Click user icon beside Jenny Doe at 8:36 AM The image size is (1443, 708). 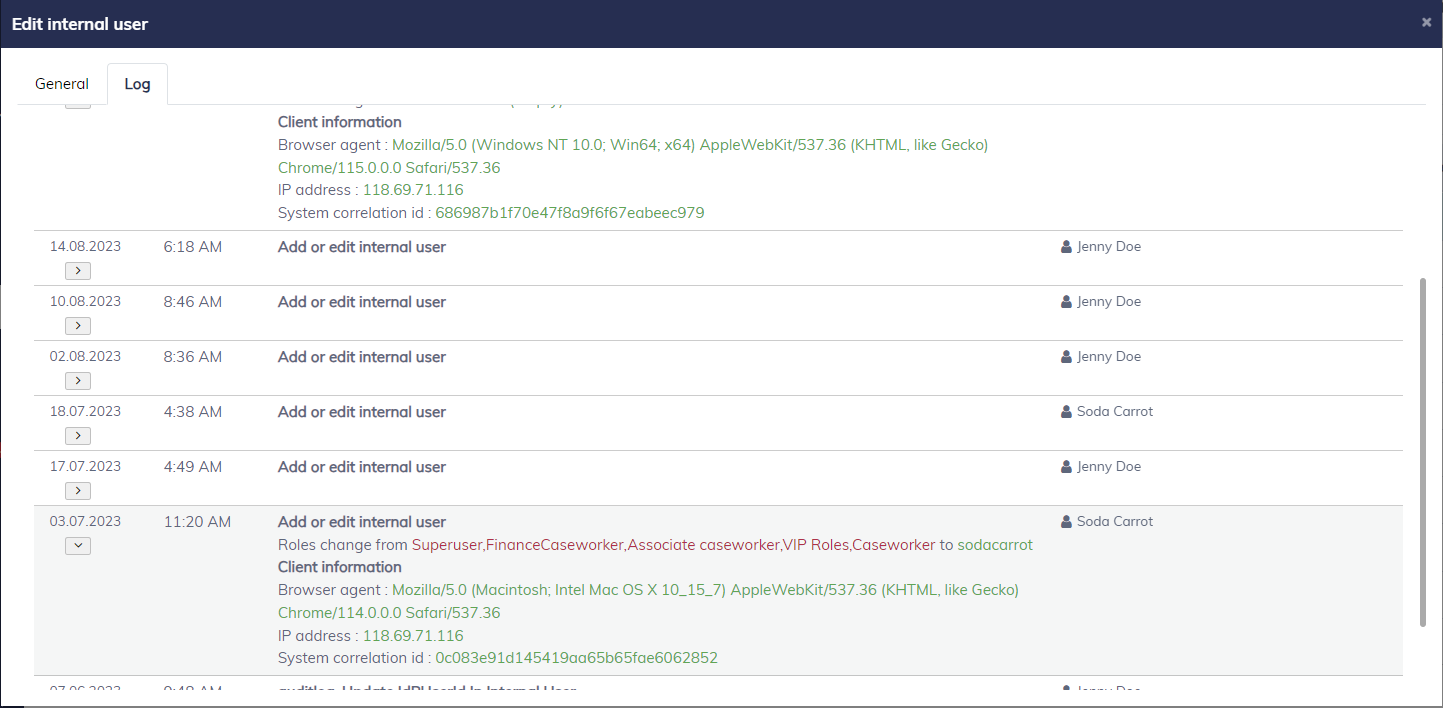pyautogui.click(x=1066, y=357)
